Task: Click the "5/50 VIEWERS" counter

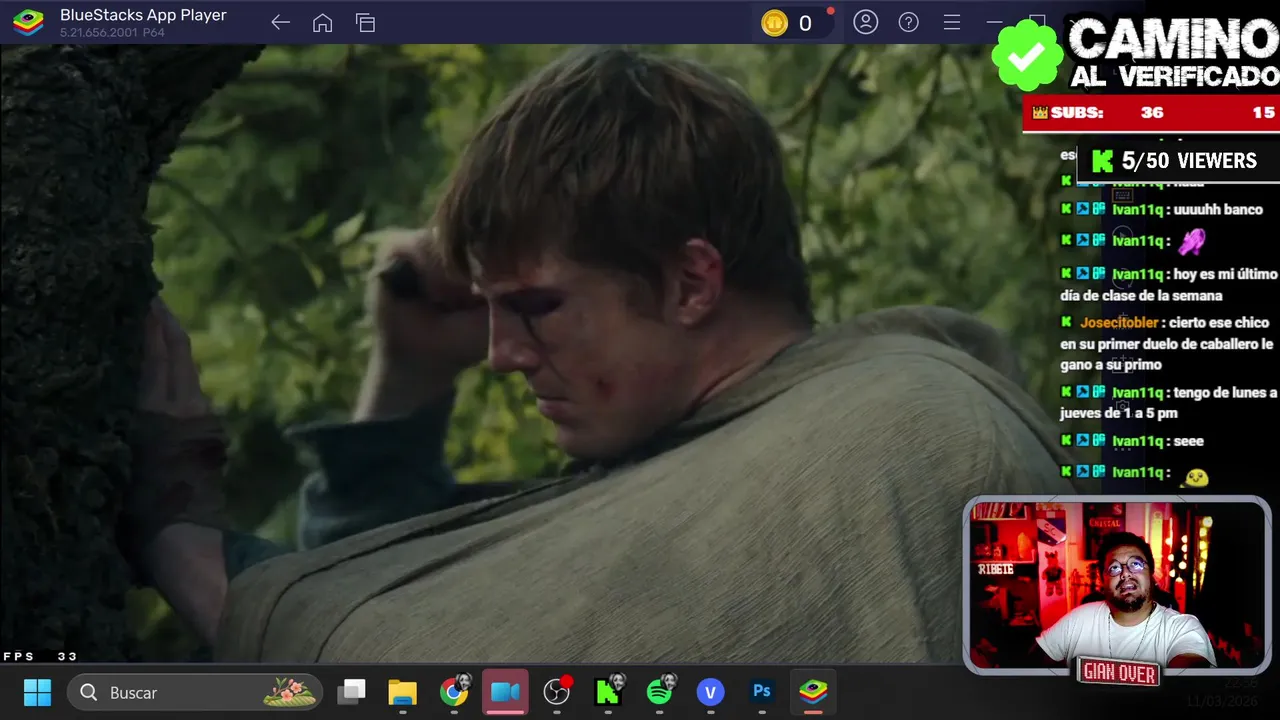Action: click(1176, 161)
